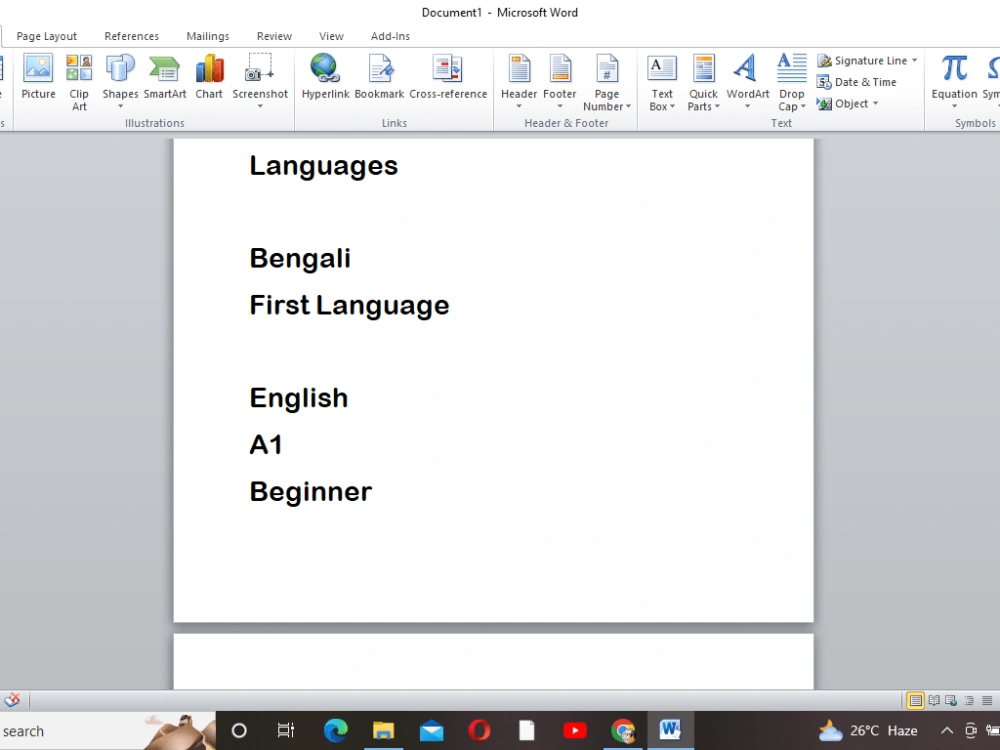Open the Add-Ins tab

(x=390, y=36)
